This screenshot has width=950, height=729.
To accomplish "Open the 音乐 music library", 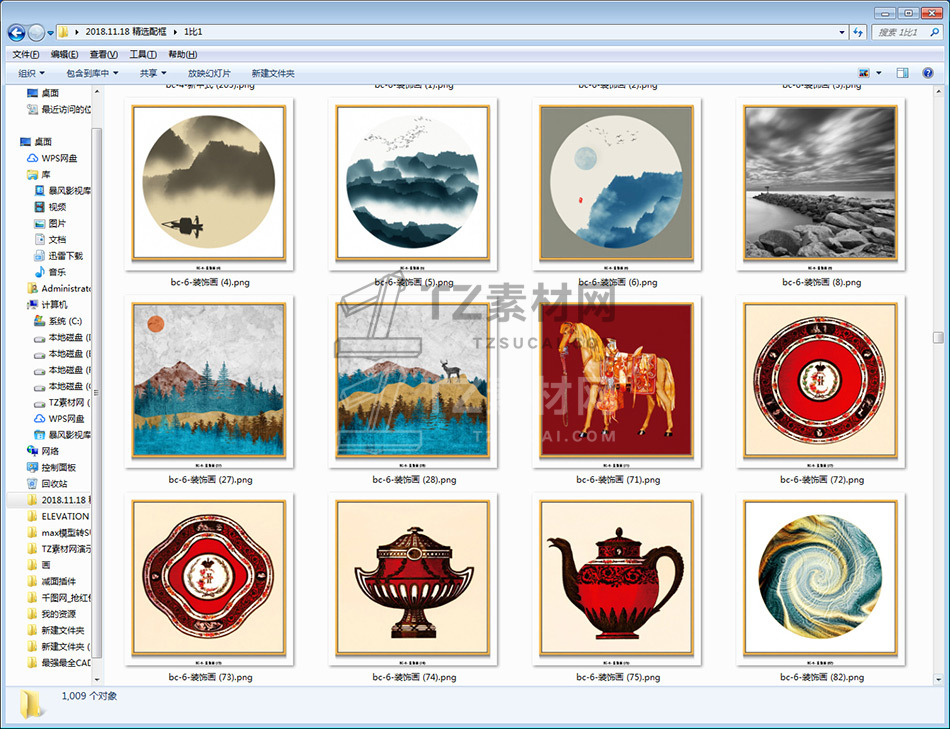I will [x=57, y=272].
